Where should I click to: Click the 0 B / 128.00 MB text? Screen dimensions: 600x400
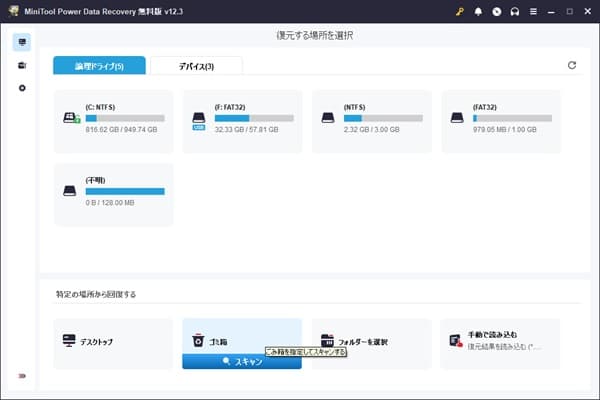click(110, 202)
